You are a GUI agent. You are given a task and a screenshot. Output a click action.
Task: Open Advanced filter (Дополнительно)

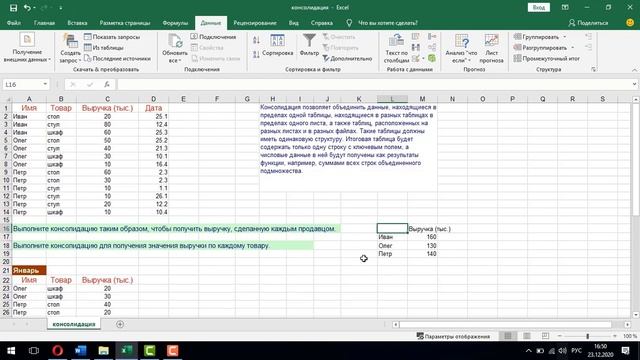[347, 58]
